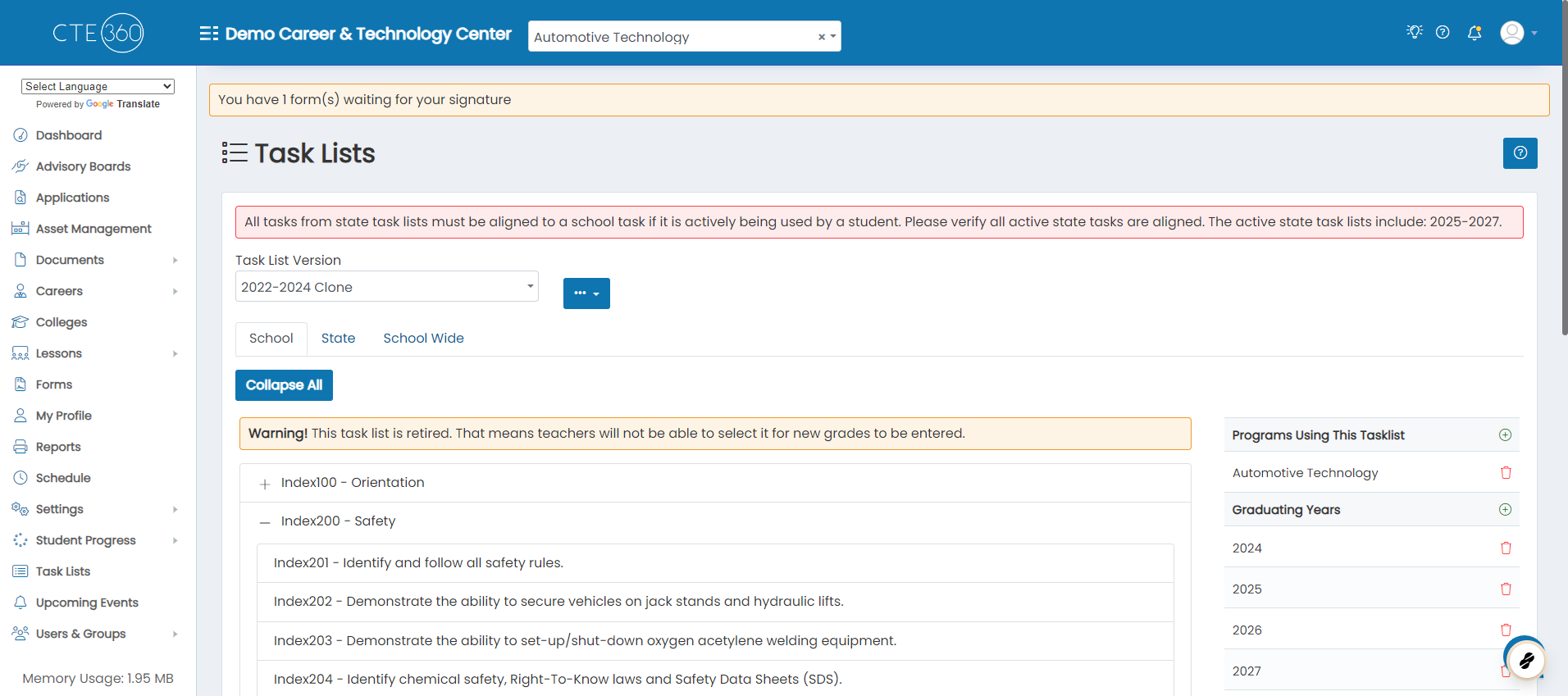This screenshot has height=696, width=1568.
Task: Click the Schedule clock icon
Action: point(21,478)
